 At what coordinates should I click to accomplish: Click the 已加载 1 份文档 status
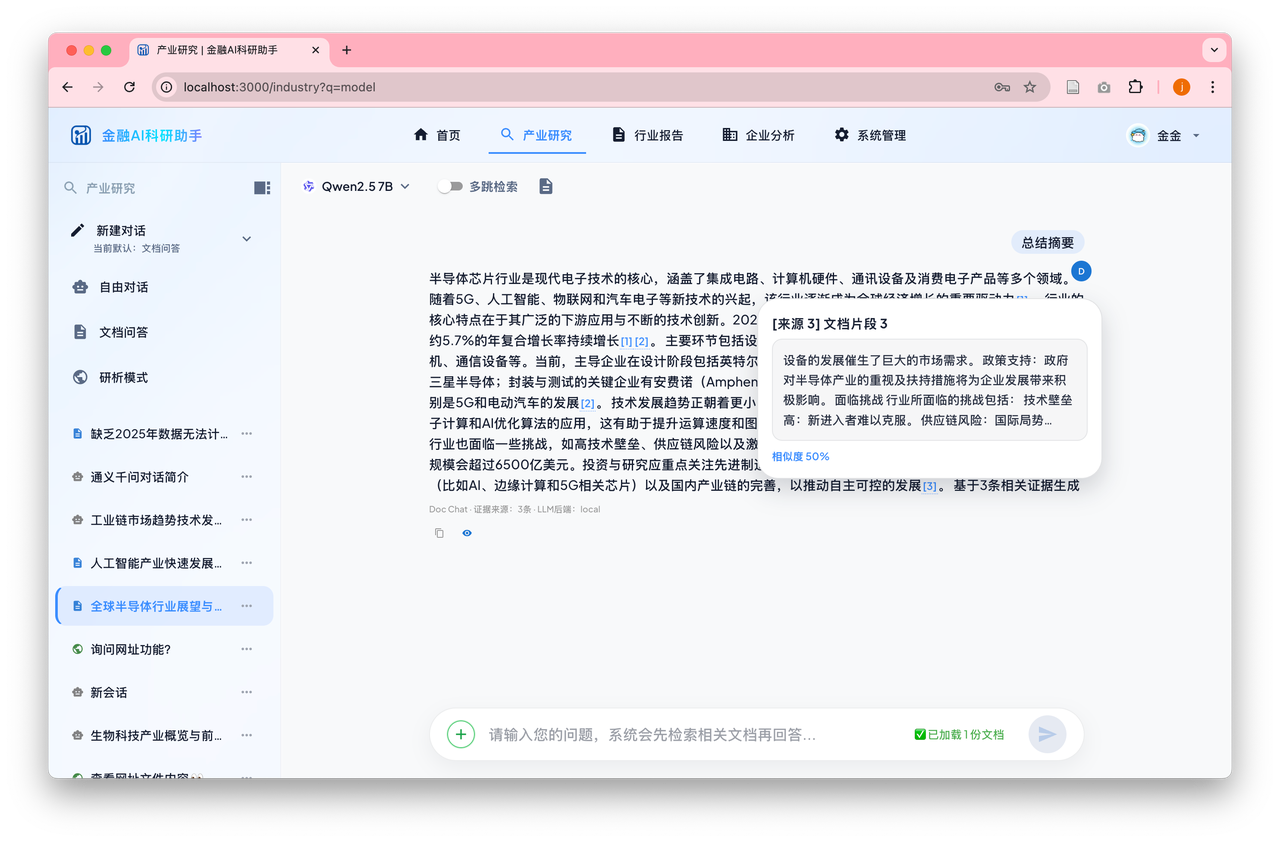point(959,734)
